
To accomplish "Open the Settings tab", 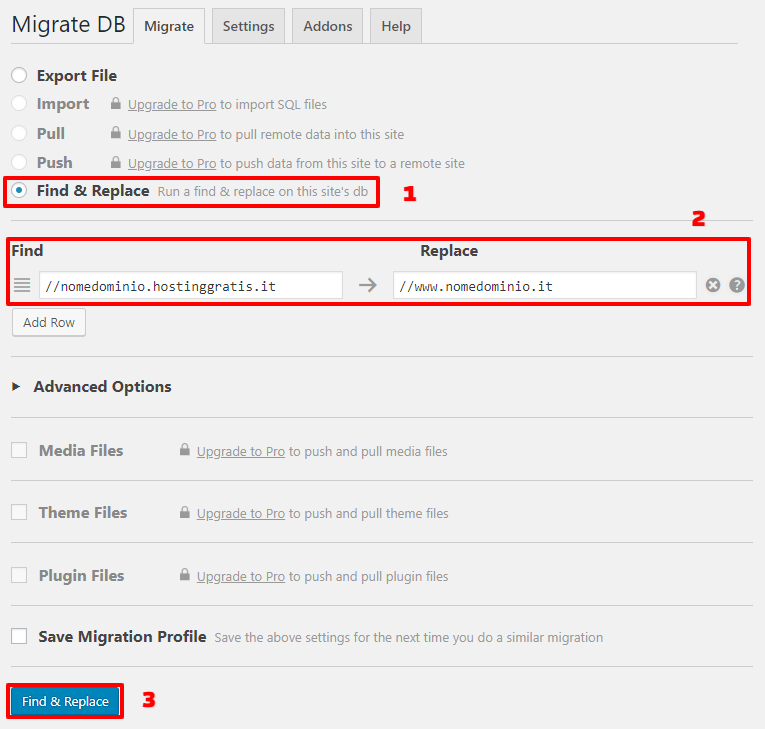I will click(248, 26).
